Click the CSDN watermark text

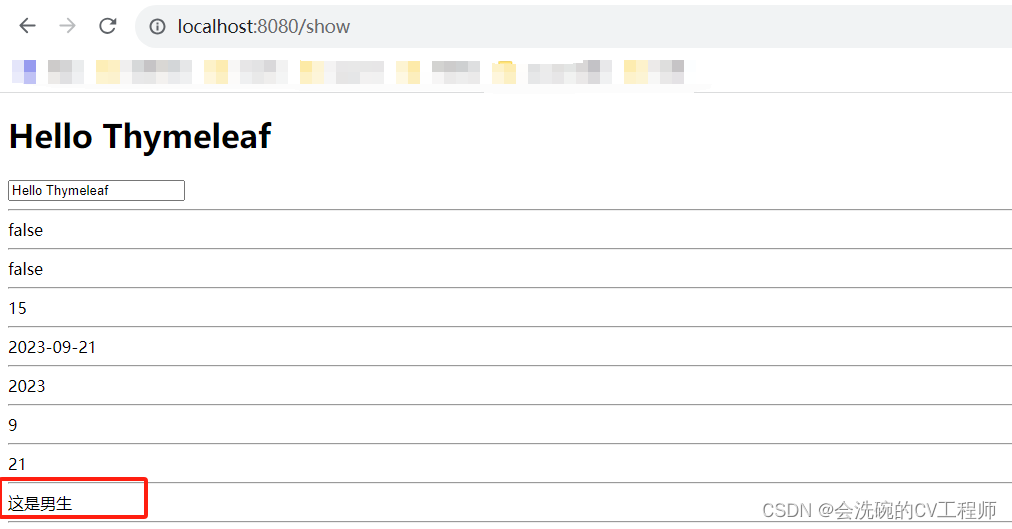[879, 510]
